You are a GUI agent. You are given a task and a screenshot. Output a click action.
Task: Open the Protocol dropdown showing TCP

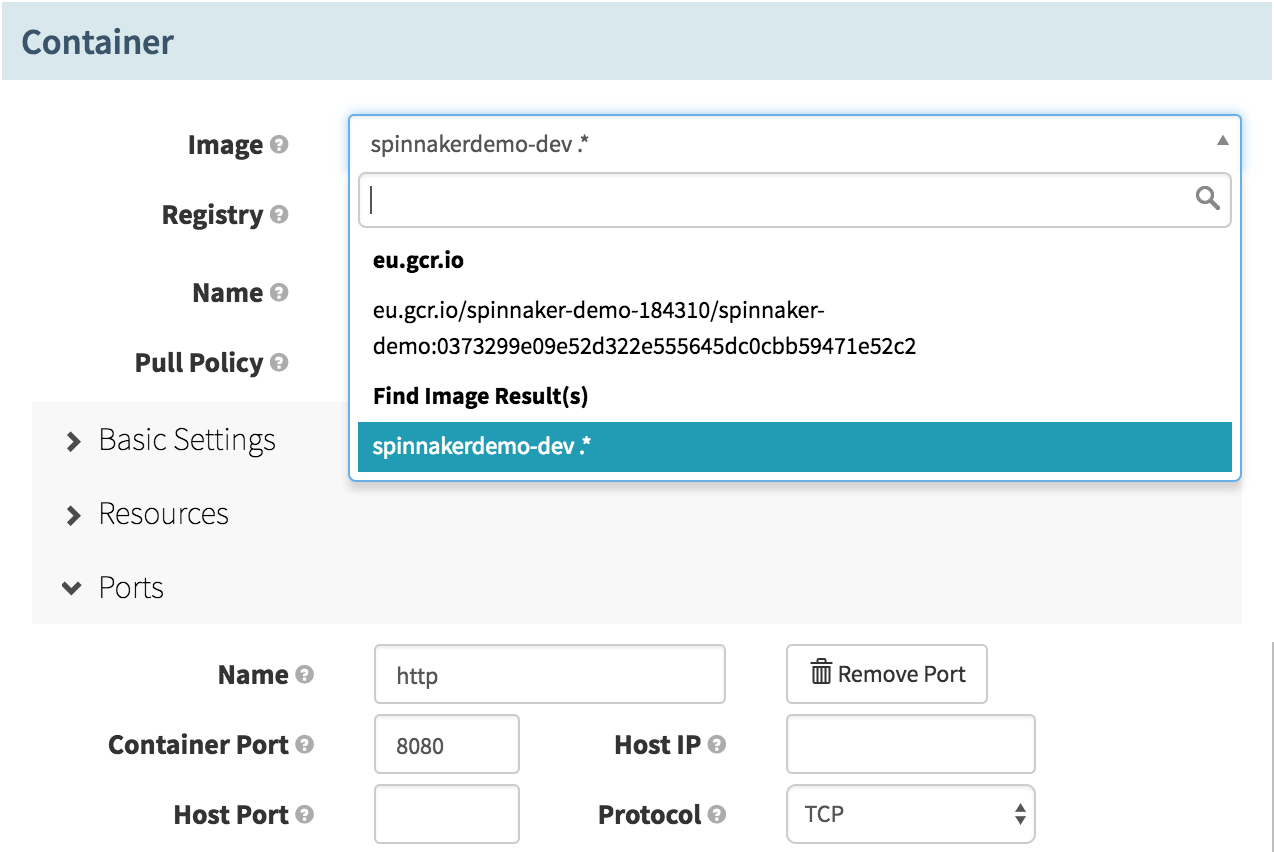(910, 815)
